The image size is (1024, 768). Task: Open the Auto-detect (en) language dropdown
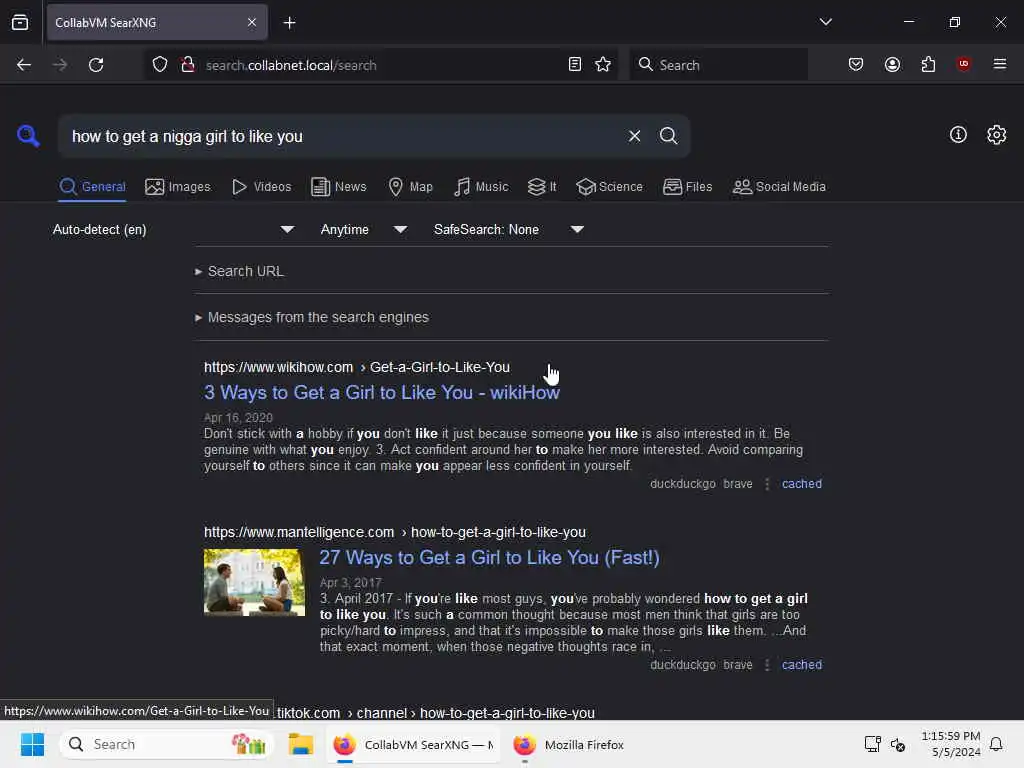click(173, 230)
